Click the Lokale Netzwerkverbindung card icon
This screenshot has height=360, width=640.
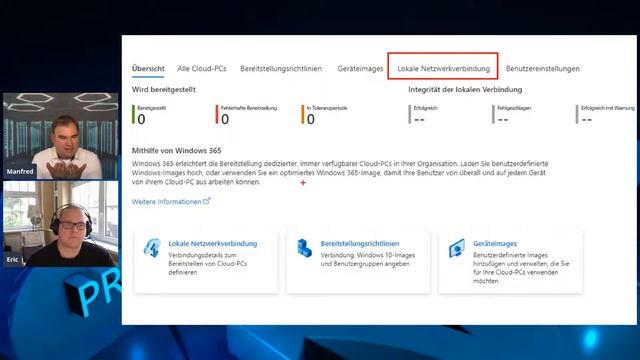pyautogui.click(x=151, y=248)
